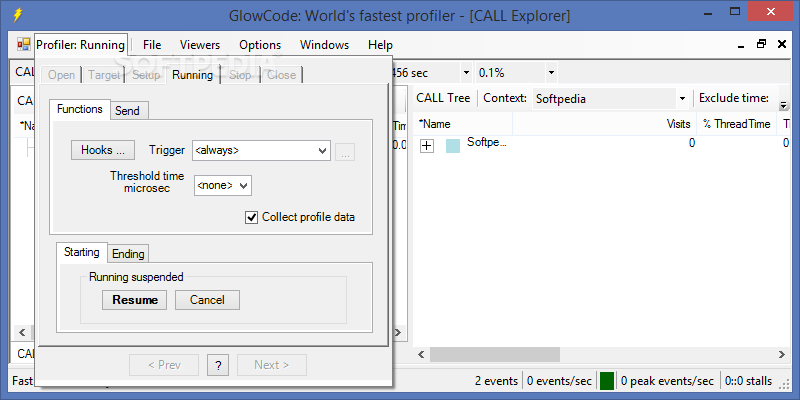
Task: Click the 2 events status entry
Action: tap(496, 381)
